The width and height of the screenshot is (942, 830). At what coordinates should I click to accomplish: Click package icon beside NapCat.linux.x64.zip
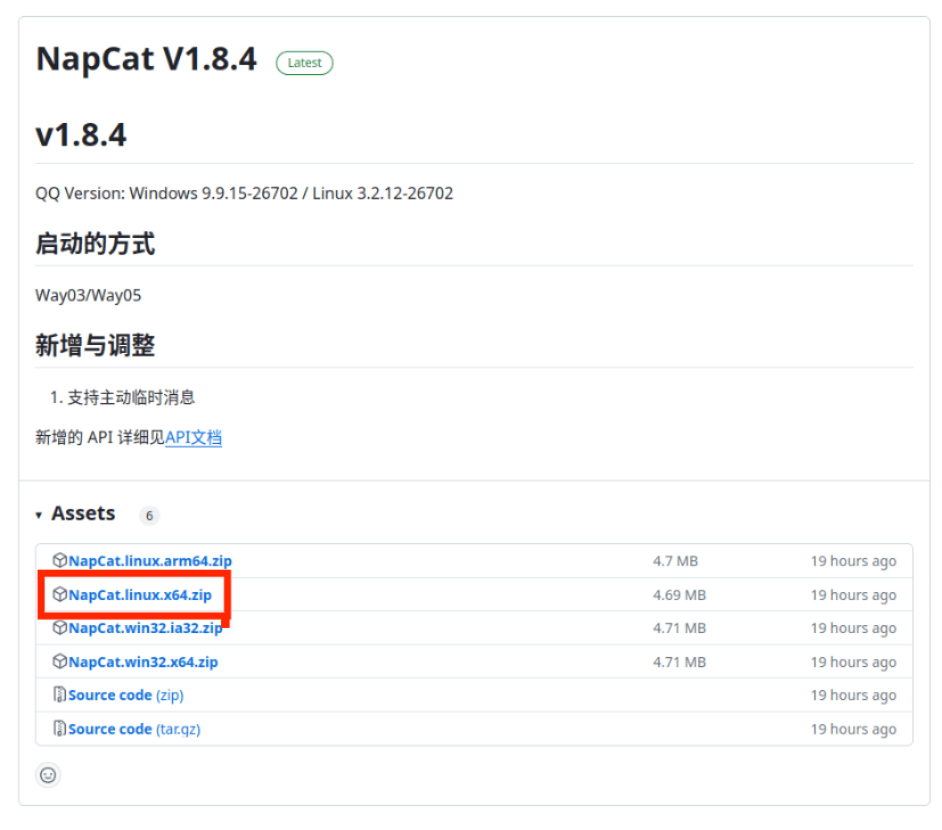pos(60,595)
